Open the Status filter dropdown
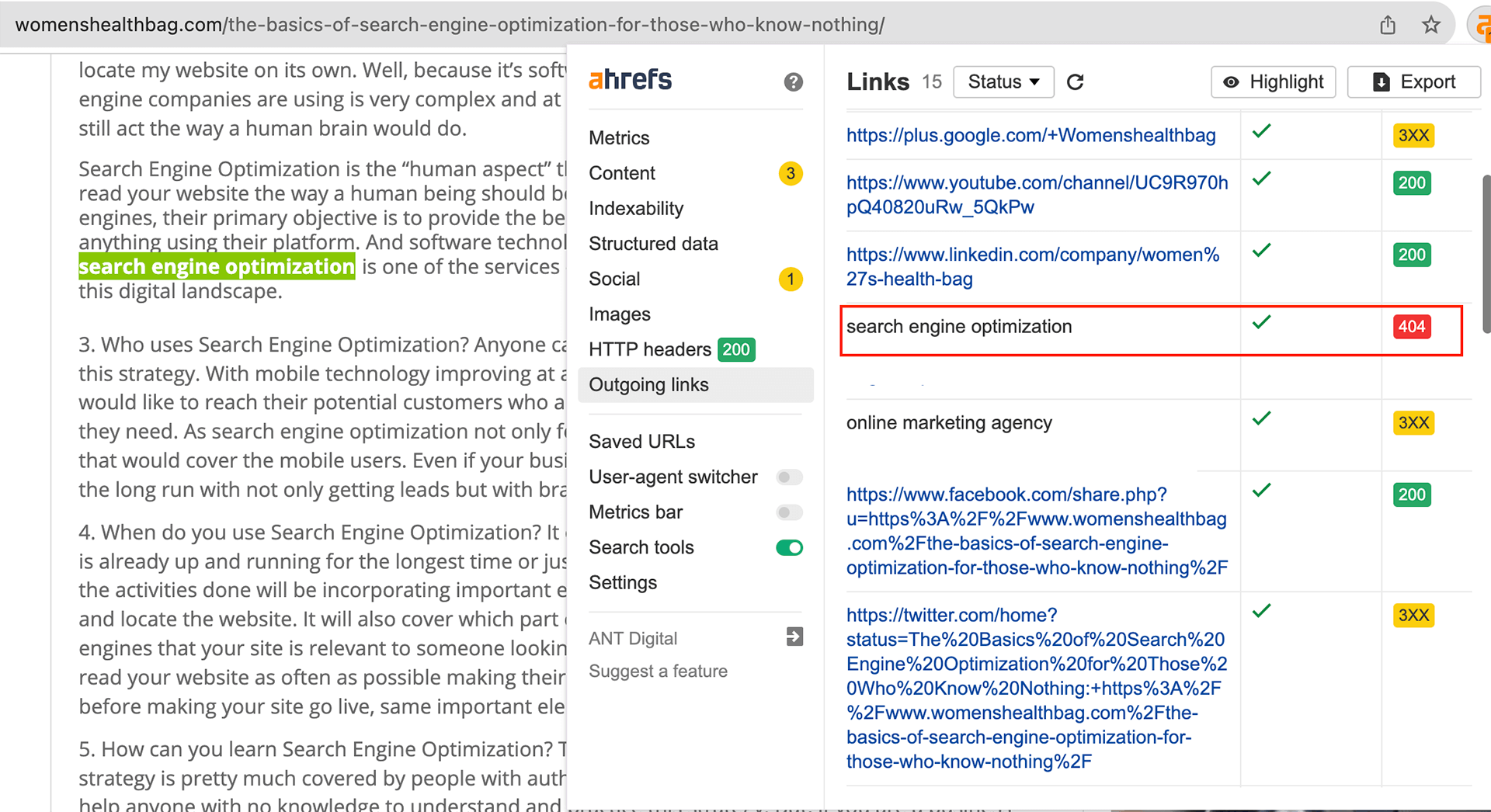The image size is (1491, 812). tap(1003, 82)
